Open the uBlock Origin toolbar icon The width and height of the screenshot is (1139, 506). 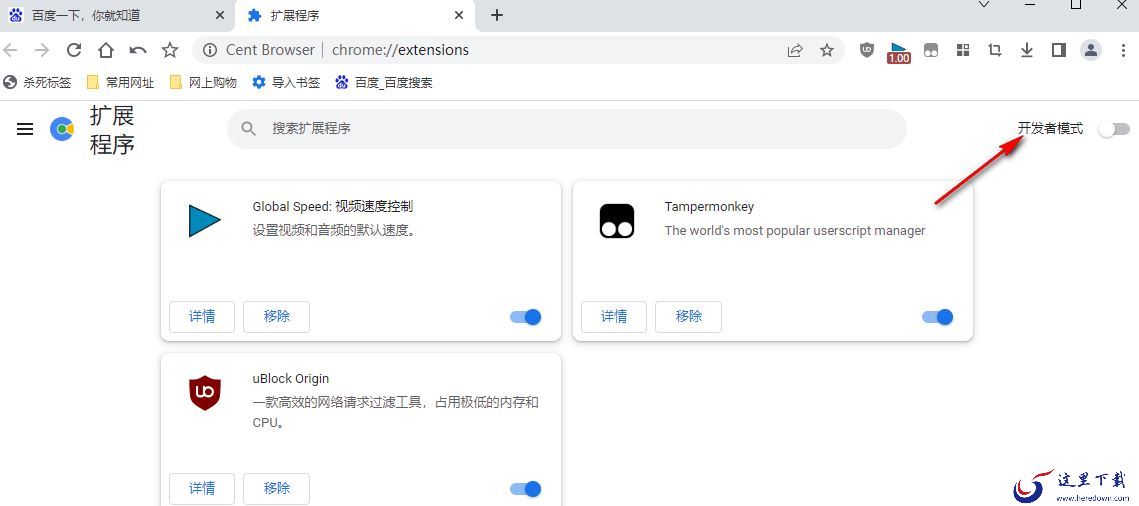tap(867, 50)
